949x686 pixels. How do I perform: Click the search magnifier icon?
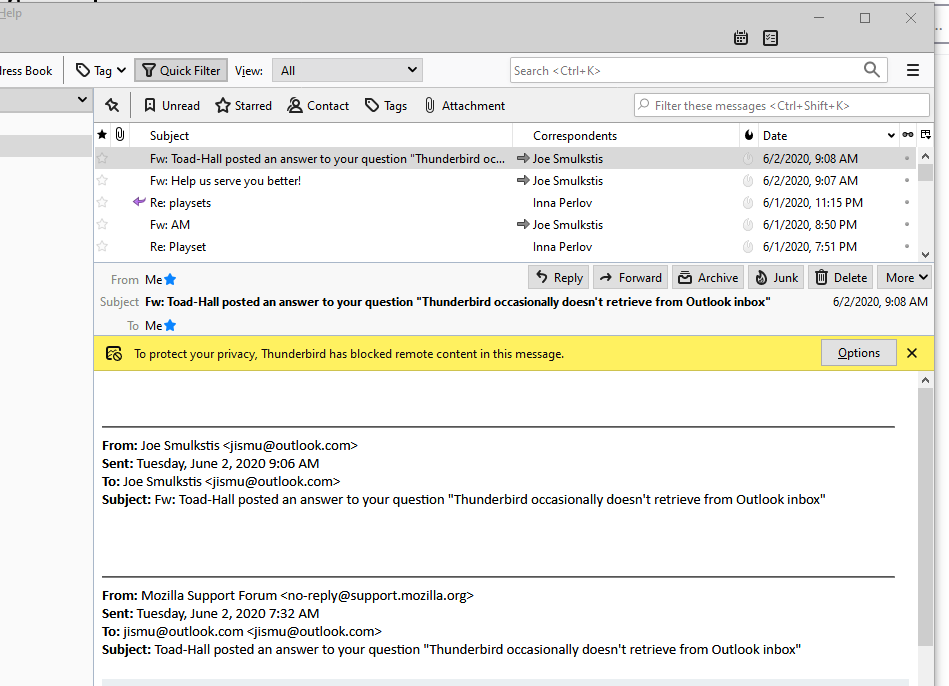coord(872,70)
